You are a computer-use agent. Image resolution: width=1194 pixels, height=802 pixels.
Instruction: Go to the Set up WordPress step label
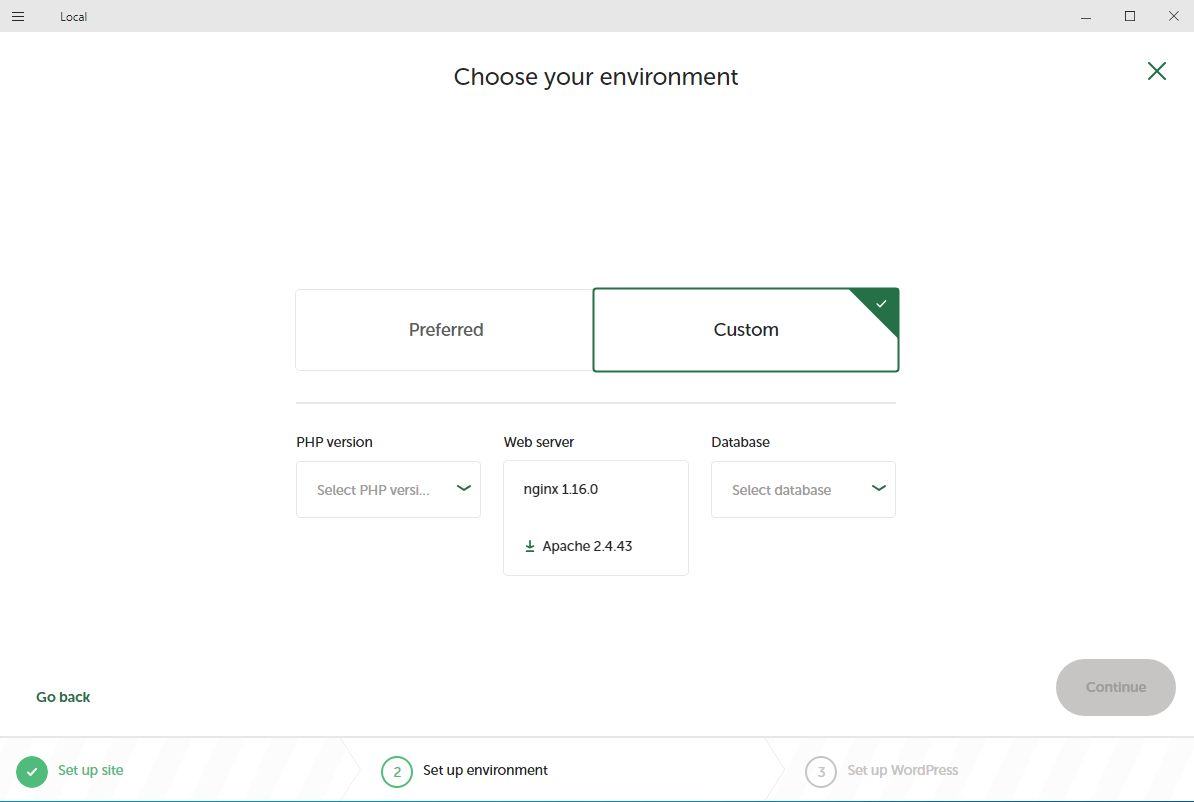[x=902, y=770]
